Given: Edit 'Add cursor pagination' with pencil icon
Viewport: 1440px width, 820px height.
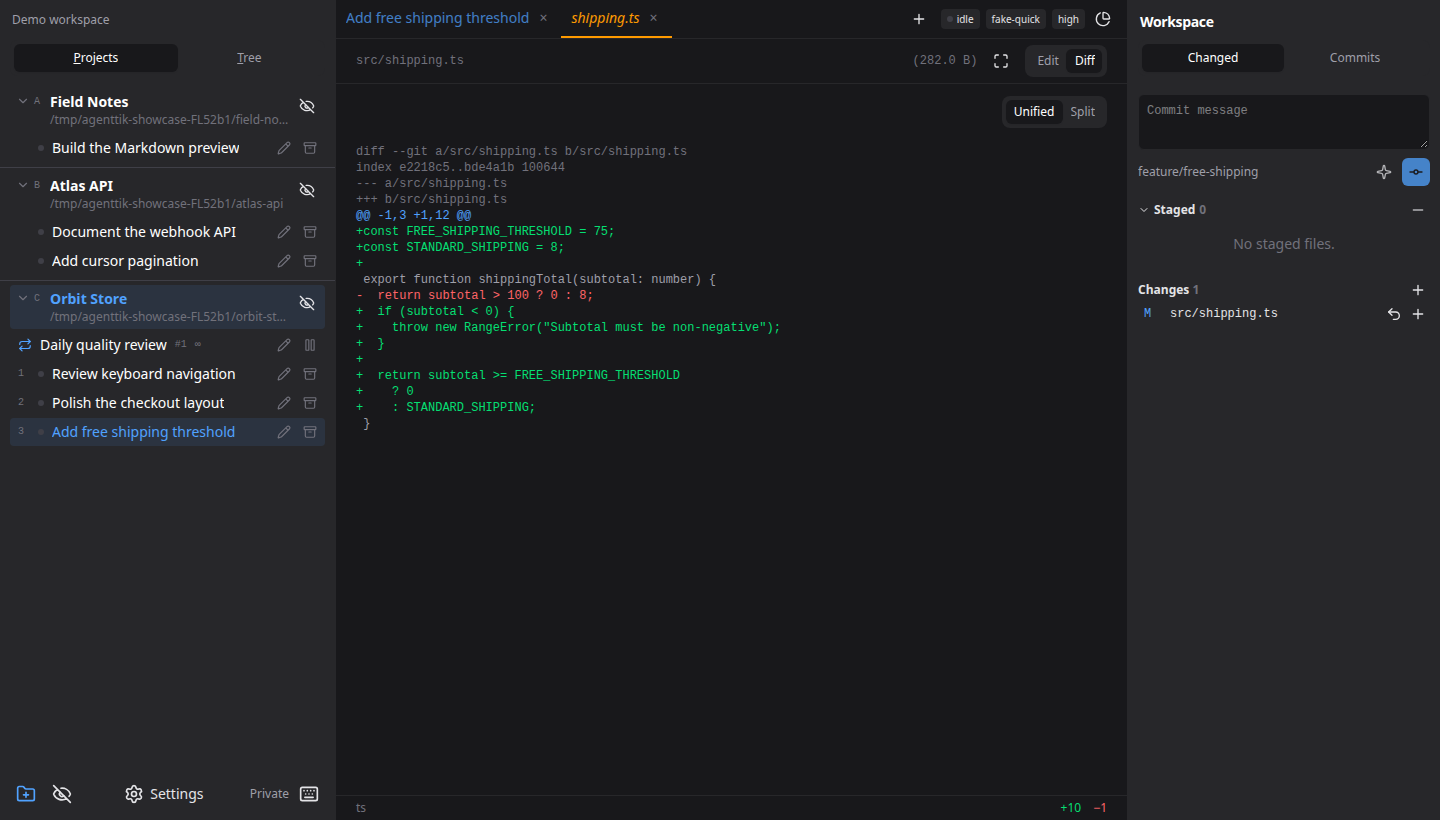Looking at the screenshot, I should 284,261.
